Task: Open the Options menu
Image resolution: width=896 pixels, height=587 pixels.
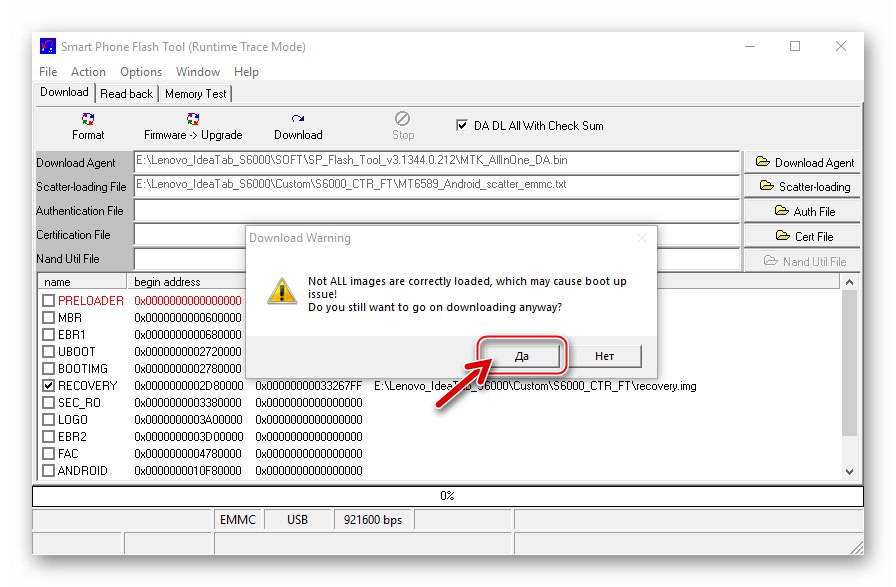Action: (140, 71)
